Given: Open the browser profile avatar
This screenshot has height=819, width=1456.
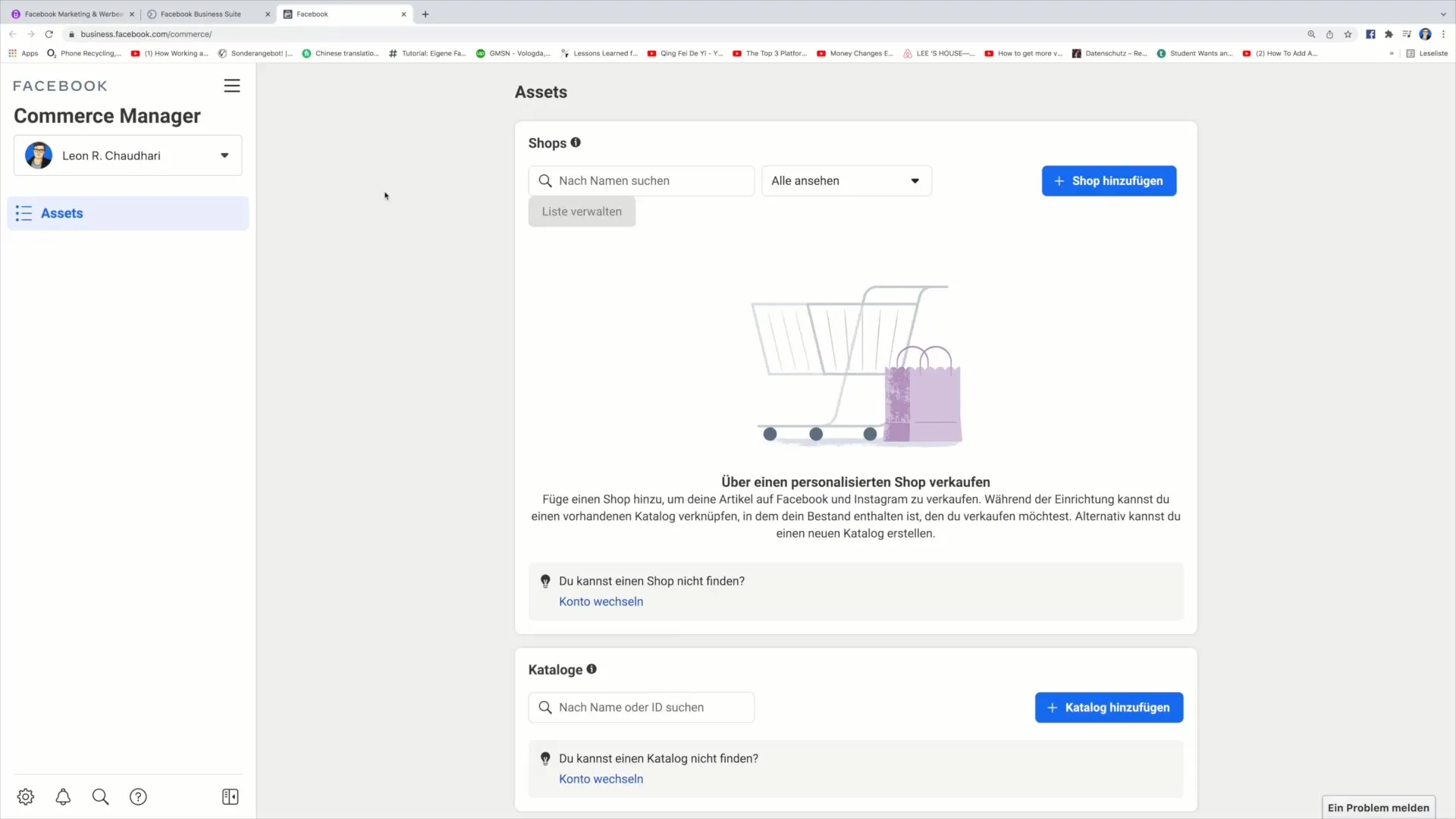Looking at the screenshot, I should pos(1425,34).
